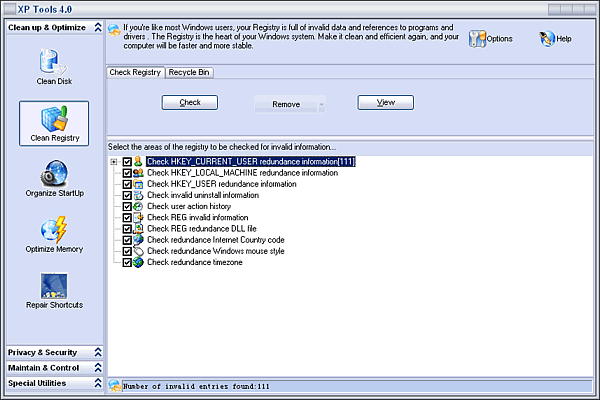Click the REG invalid information icon
This screenshot has height=400, width=600.
[x=138, y=217]
